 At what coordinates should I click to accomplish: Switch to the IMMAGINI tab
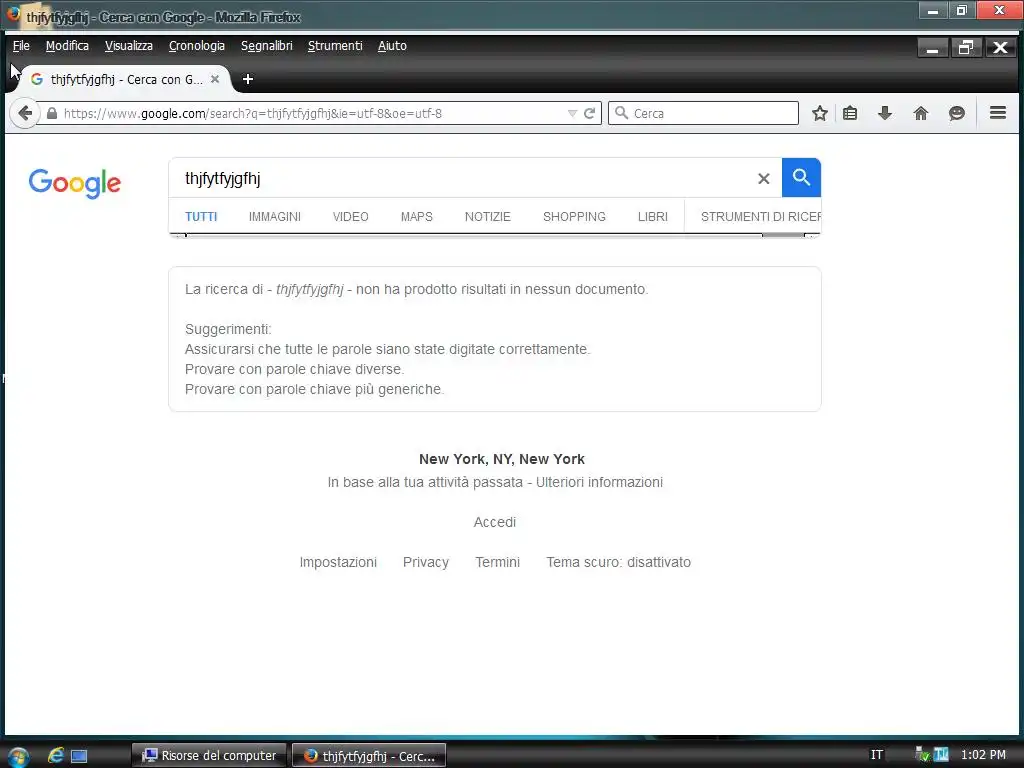275,217
